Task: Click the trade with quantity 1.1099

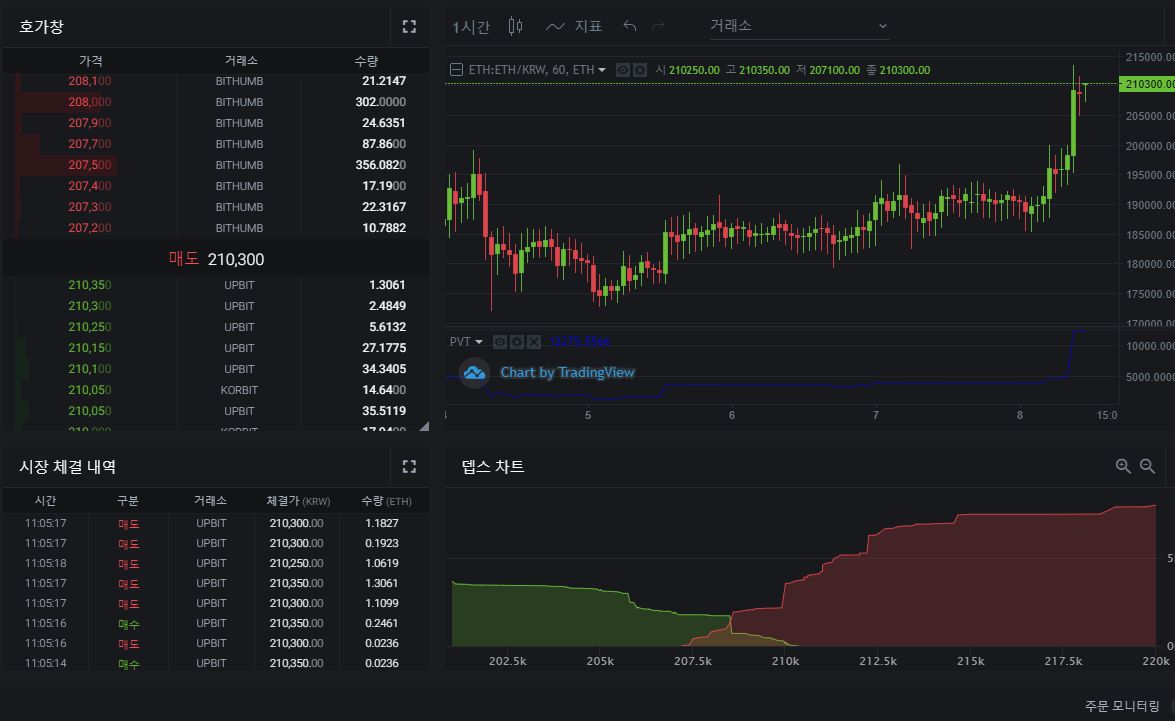Action: click(x=216, y=603)
